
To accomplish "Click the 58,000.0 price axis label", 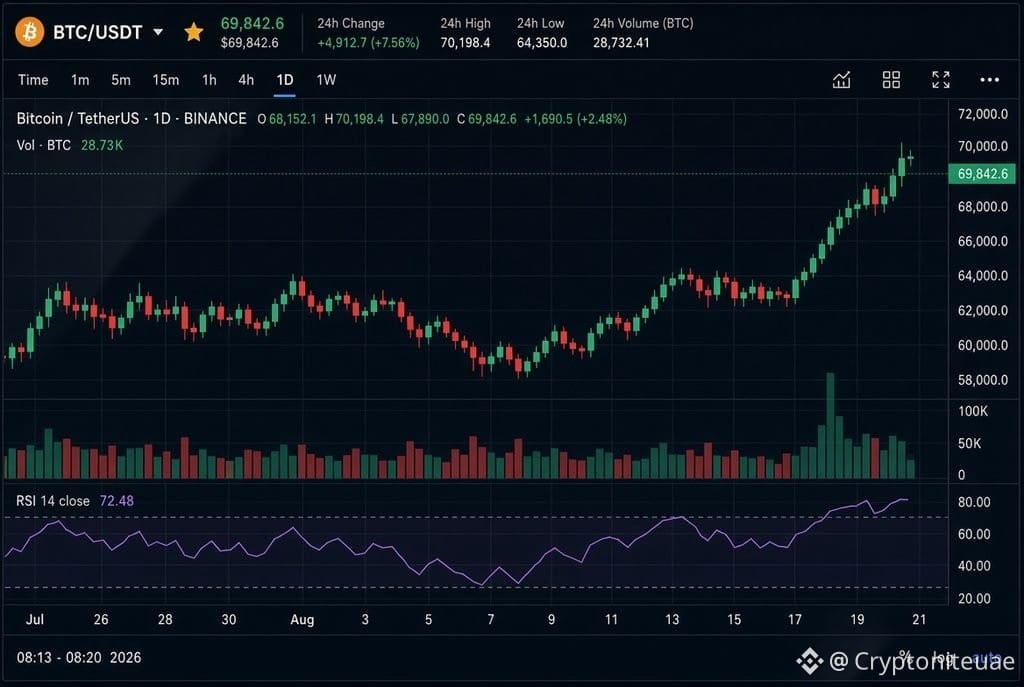I will [x=983, y=379].
